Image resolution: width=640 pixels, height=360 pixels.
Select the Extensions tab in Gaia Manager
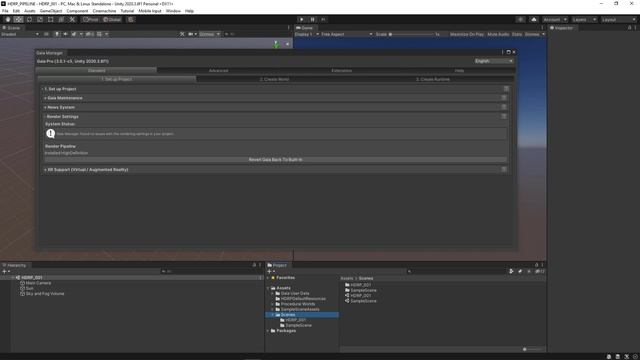click(x=342, y=71)
